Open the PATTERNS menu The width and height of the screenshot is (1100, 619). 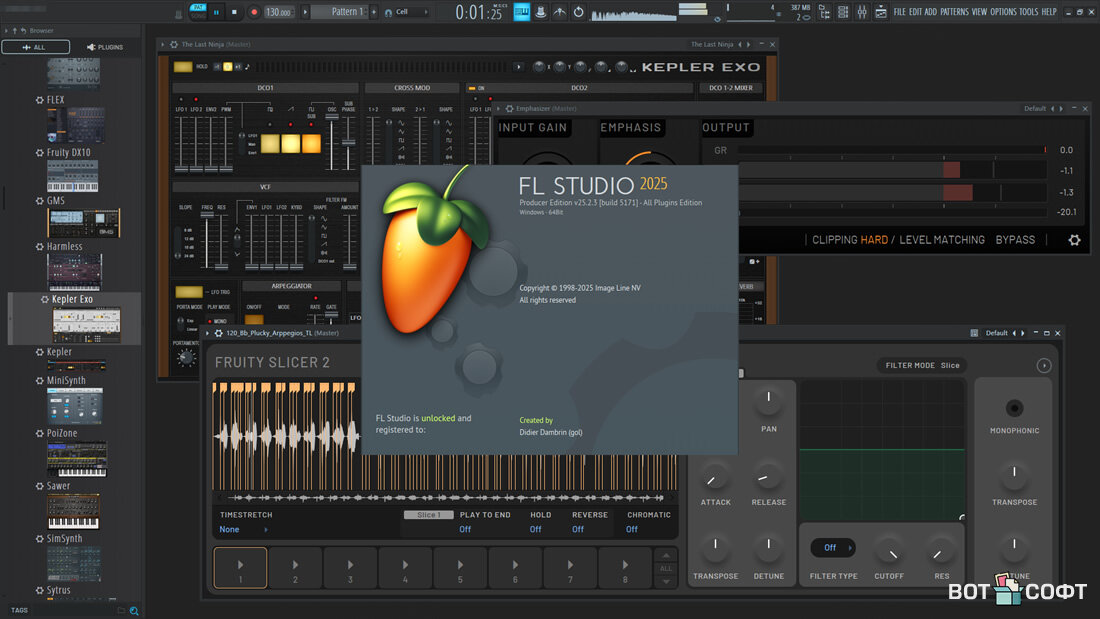[x=954, y=12]
